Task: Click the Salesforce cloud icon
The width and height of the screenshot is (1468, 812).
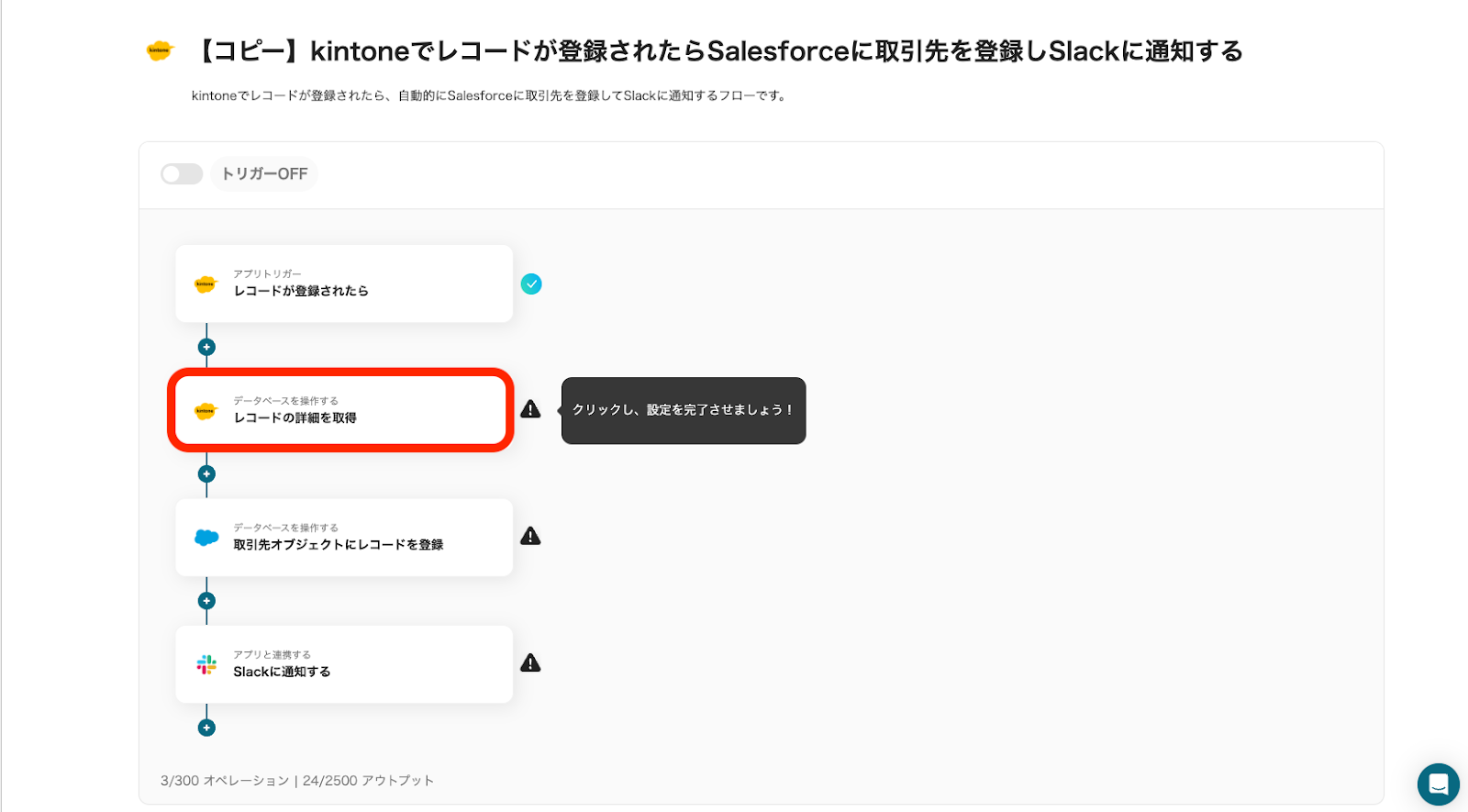Action: tap(206, 538)
